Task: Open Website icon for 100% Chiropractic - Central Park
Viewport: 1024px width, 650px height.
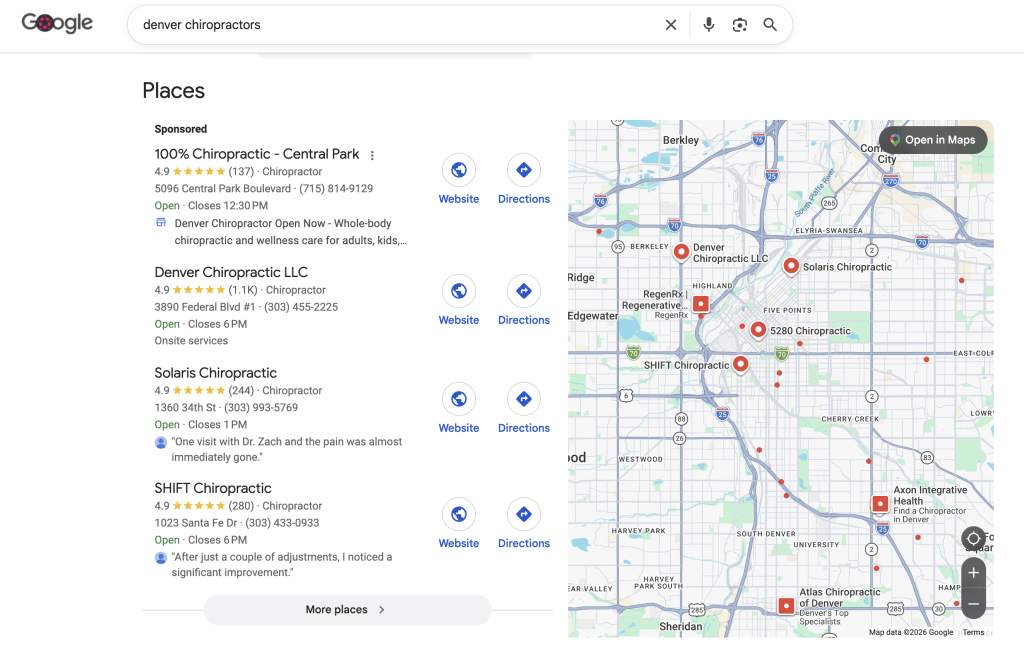Action: click(458, 170)
